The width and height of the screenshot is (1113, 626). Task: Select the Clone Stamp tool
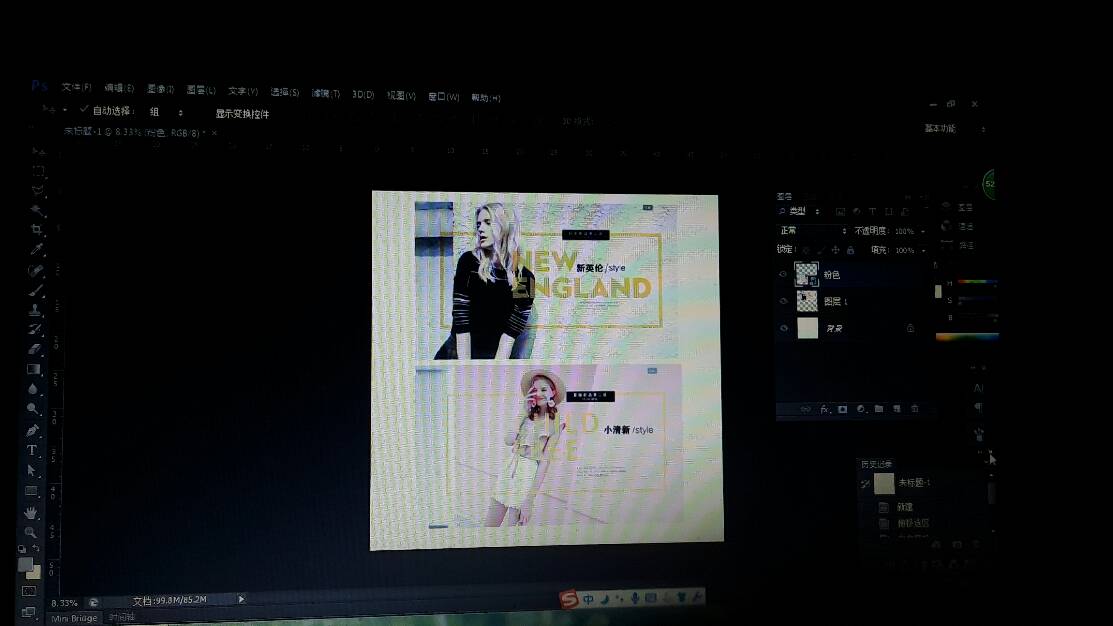coord(35,310)
